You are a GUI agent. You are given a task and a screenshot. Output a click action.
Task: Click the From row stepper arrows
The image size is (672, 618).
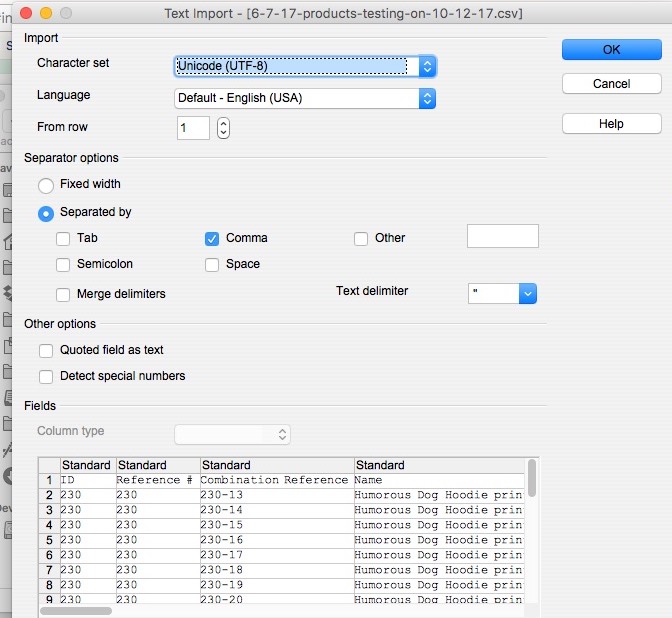(223, 128)
